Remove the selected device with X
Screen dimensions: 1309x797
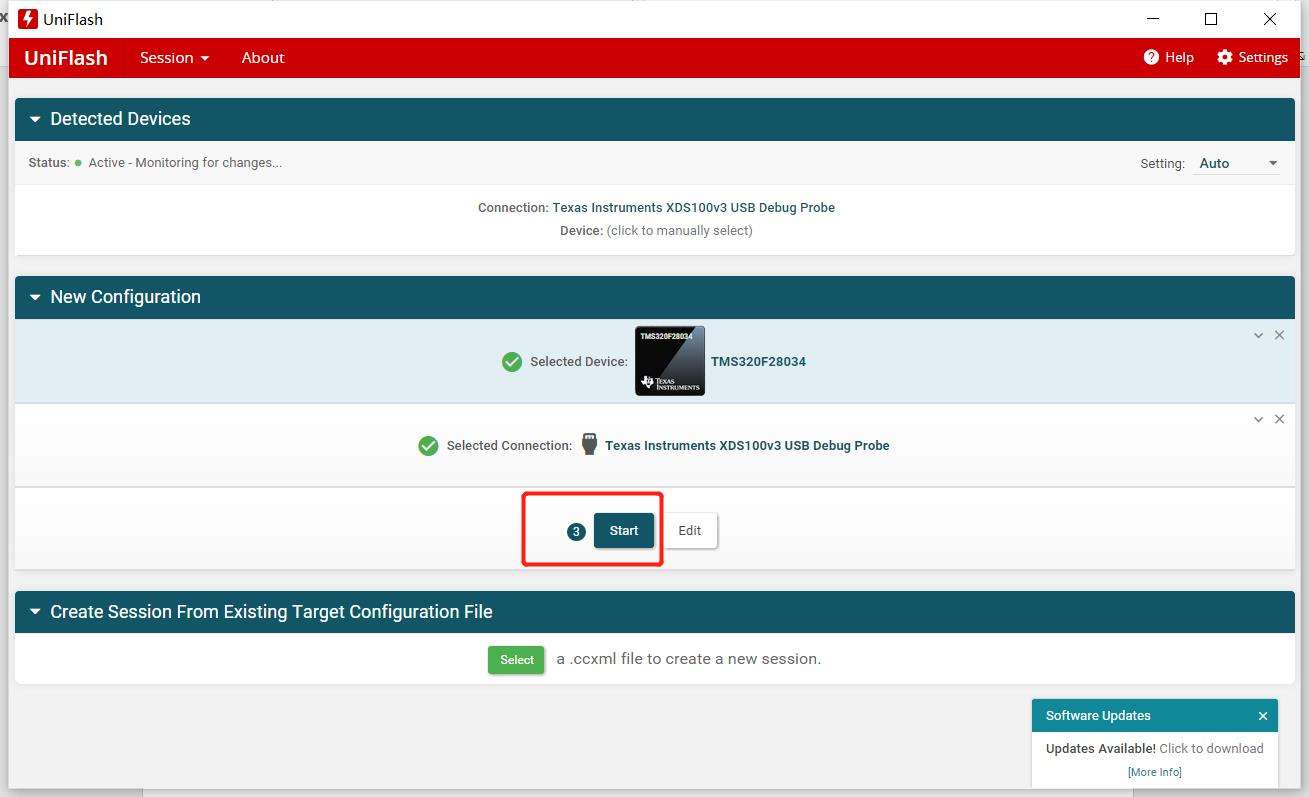pyautogui.click(x=1279, y=335)
